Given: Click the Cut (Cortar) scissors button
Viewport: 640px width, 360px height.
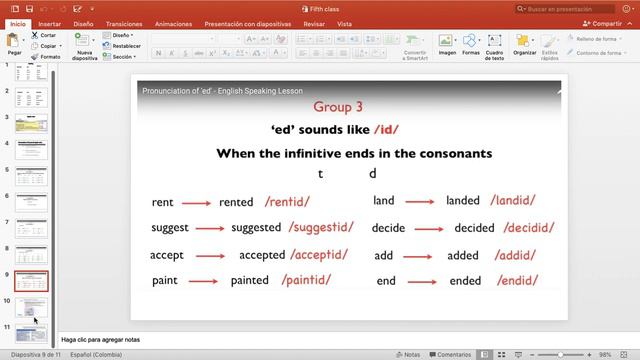Looking at the screenshot, I should tap(44, 35).
